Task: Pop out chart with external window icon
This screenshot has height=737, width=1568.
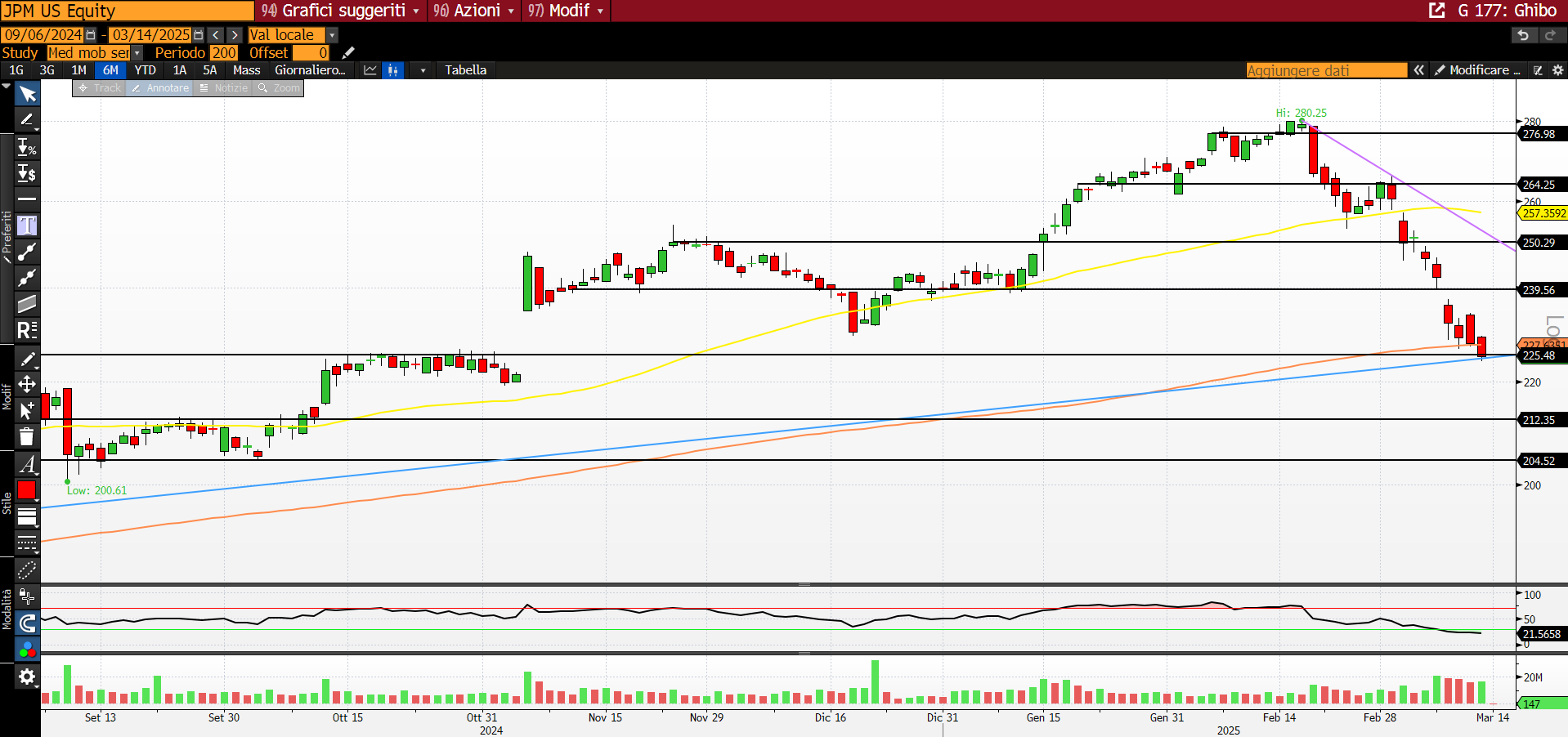Action: click(x=1437, y=11)
